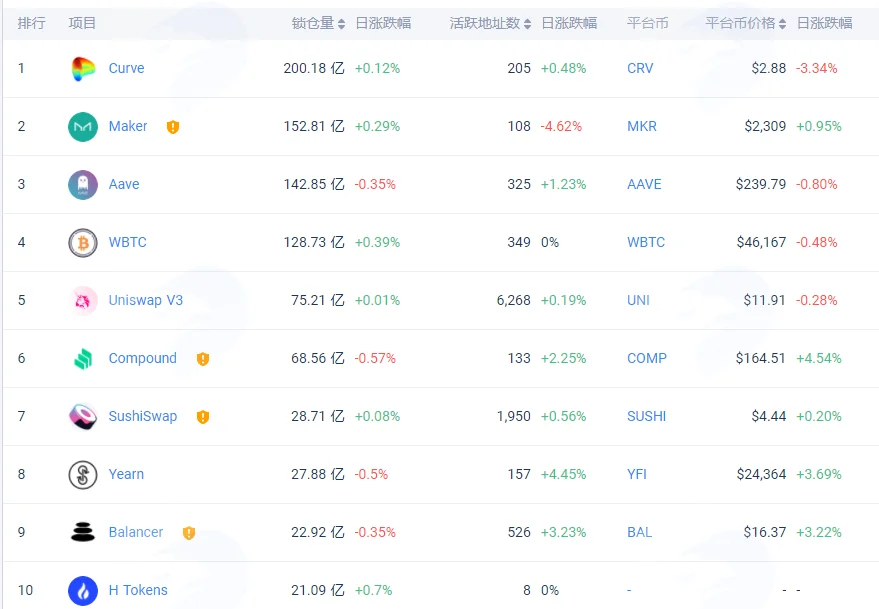Click the Compound green logo icon
The width and height of the screenshot is (879, 609).
click(83, 359)
